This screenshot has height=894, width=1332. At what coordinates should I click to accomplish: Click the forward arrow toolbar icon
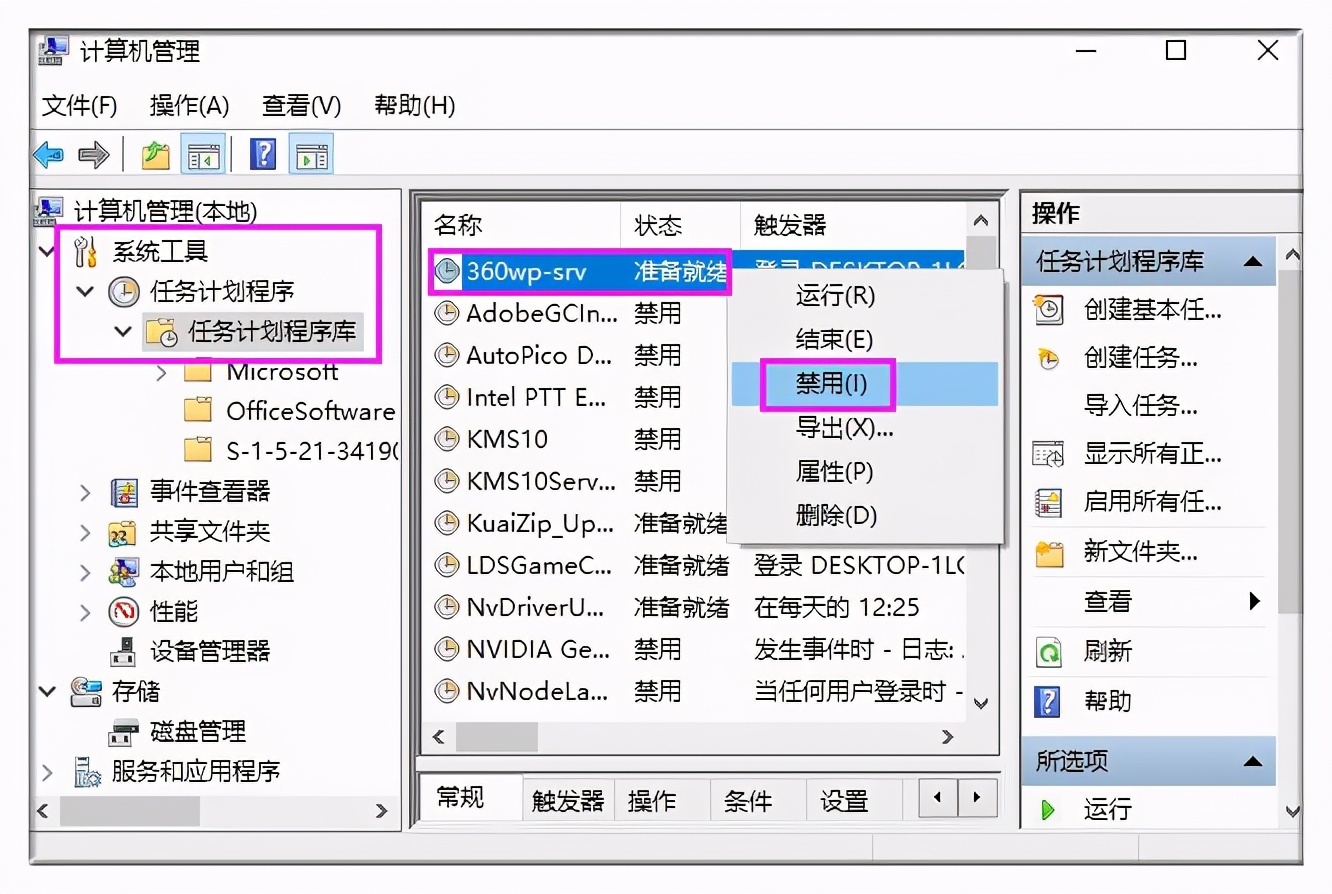[93, 155]
